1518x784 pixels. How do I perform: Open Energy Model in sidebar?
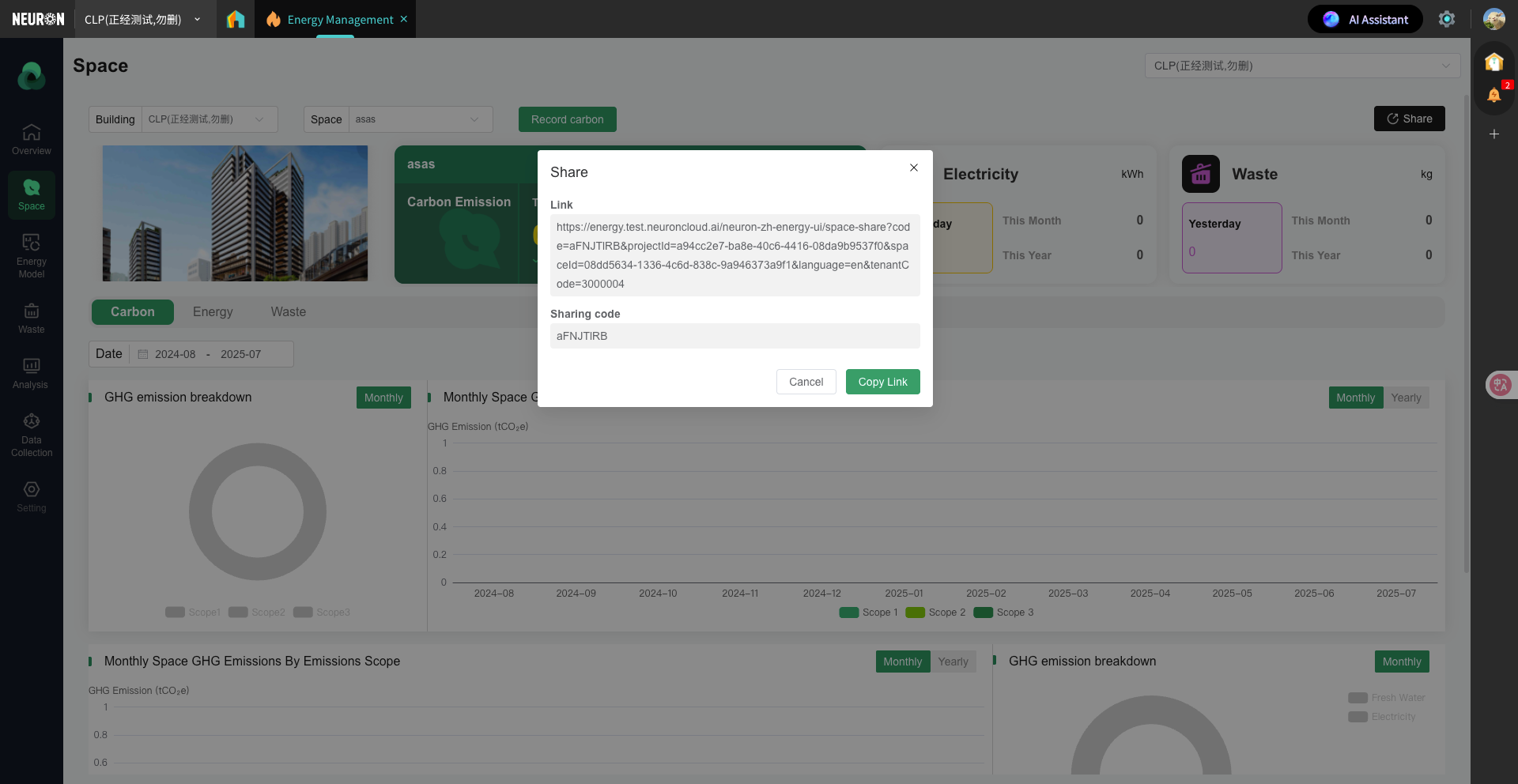point(32,255)
